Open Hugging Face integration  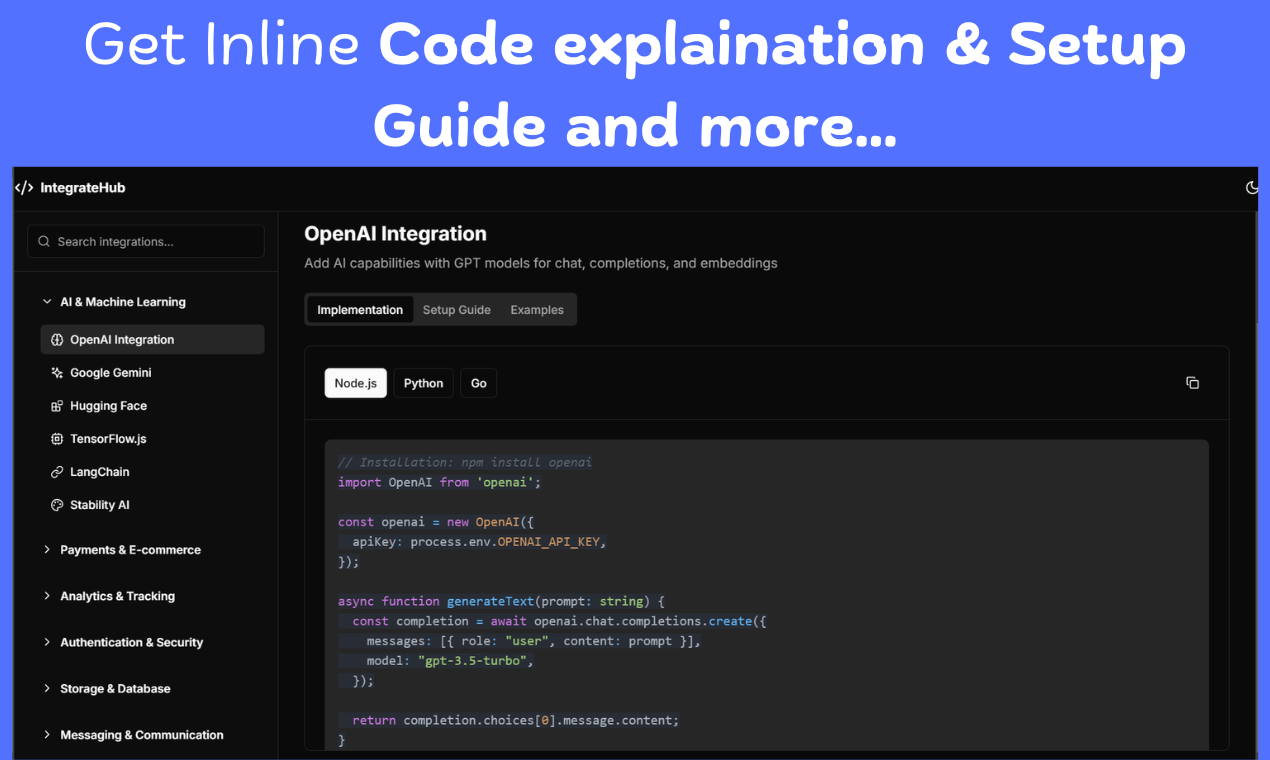tap(153, 406)
